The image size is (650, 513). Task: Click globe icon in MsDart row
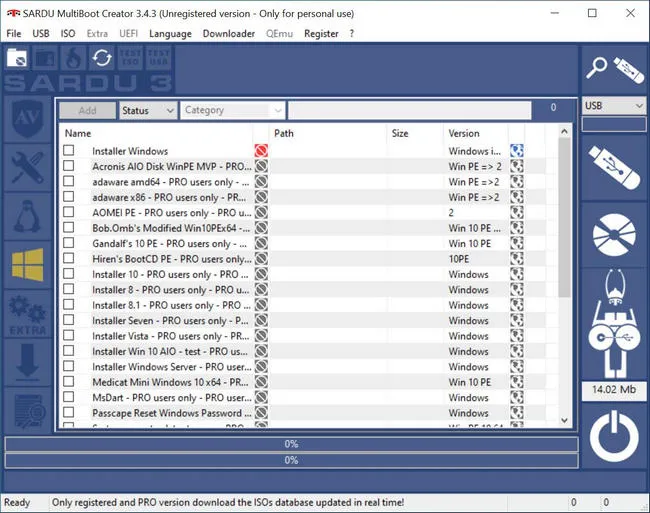click(x=517, y=397)
